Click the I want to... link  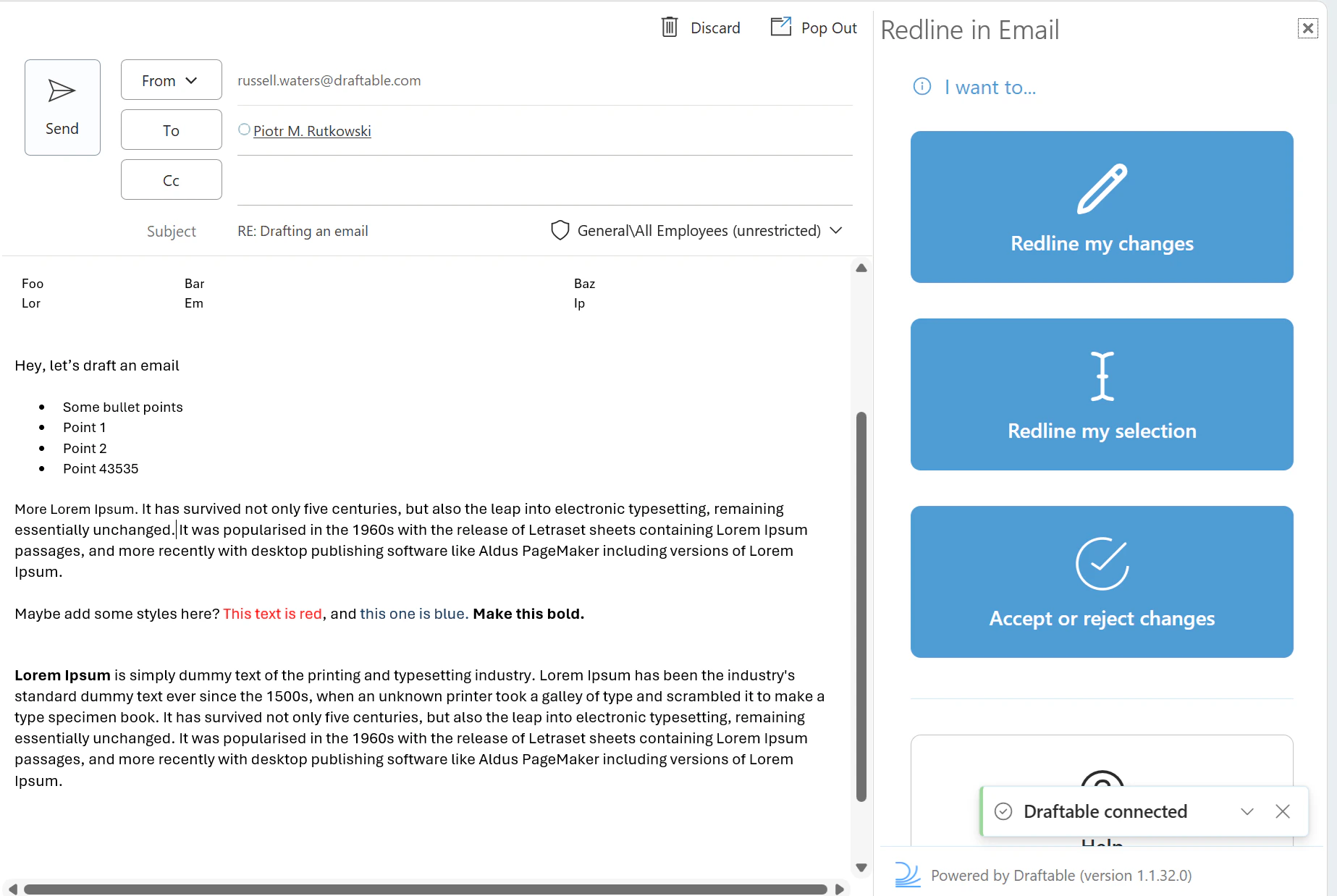(x=990, y=88)
